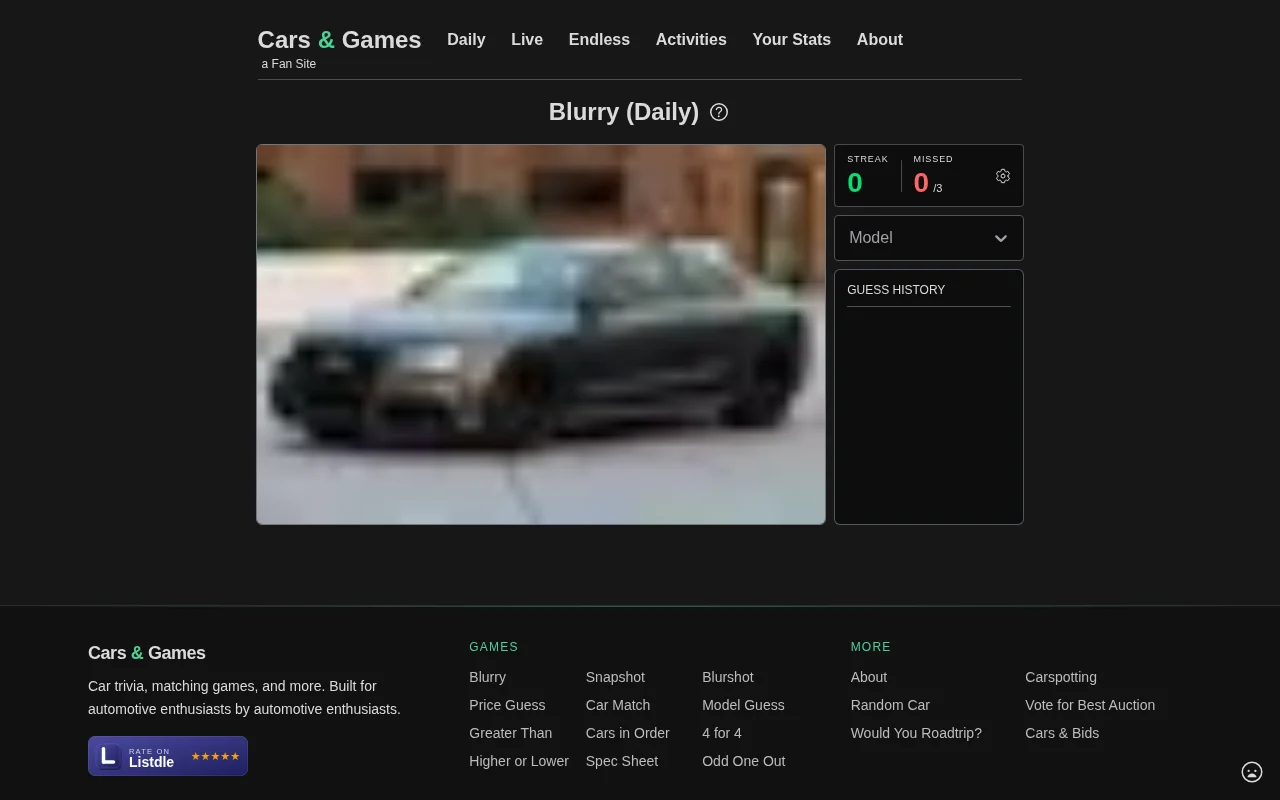
Task: Open the 4 for 4 game link
Action: (x=722, y=733)
